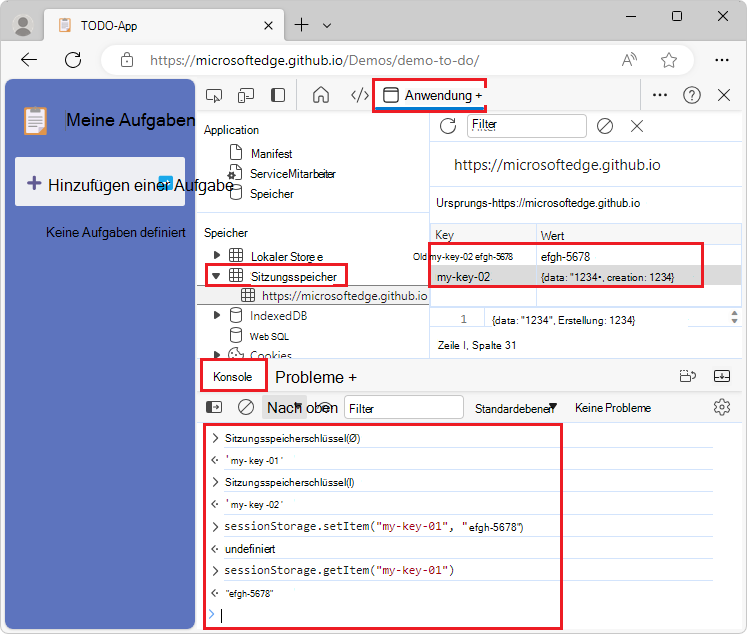Open DevTools Welcome home icon
Screen dimensions: 747x634
tap(321, 95)
